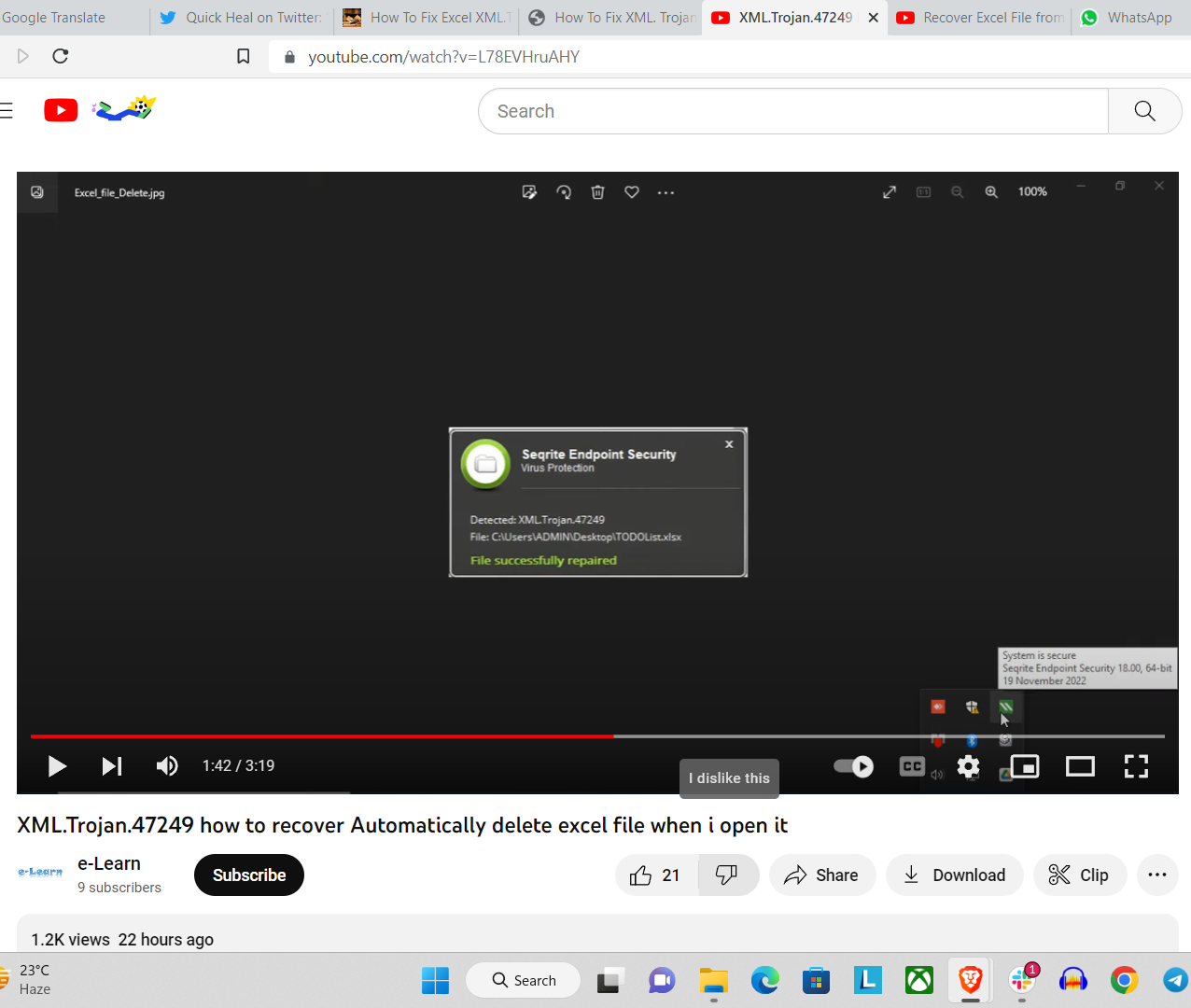Image resolution: width=1191 pixels, height=1008 pixels.
Task: Like the video with thumbs up
Action: [656, 875]
